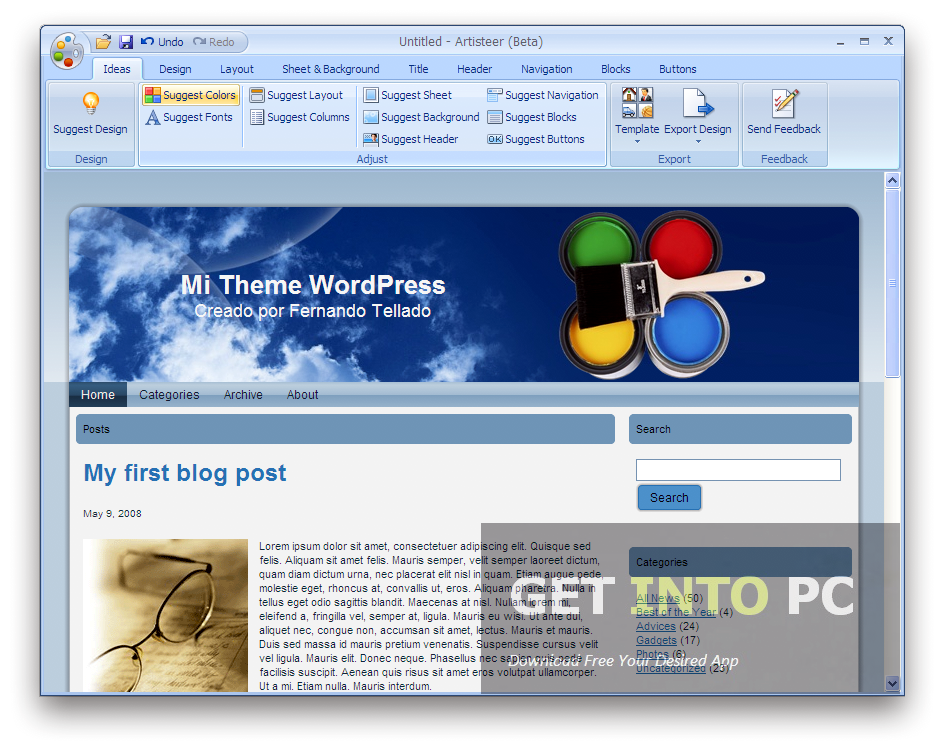Open the Buttons ribbon tab
Viewport: 945px width, 751px height.
(677, 69)
